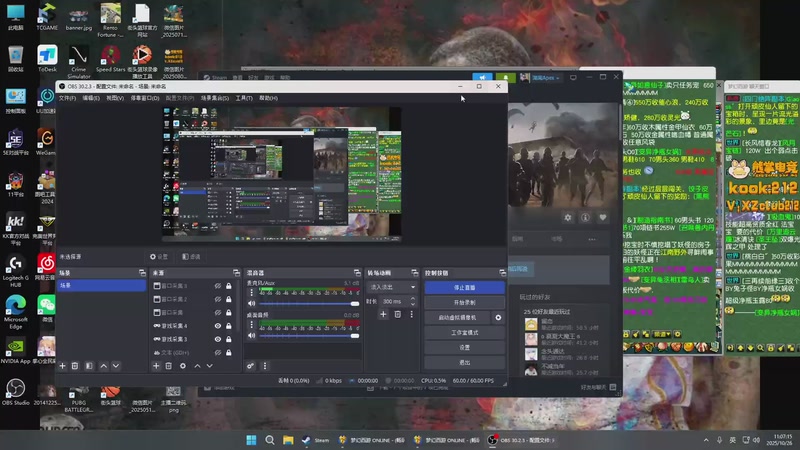Open the 帮助(H) menu in OBS
800x450 pixels.
(x=268, y=98)
